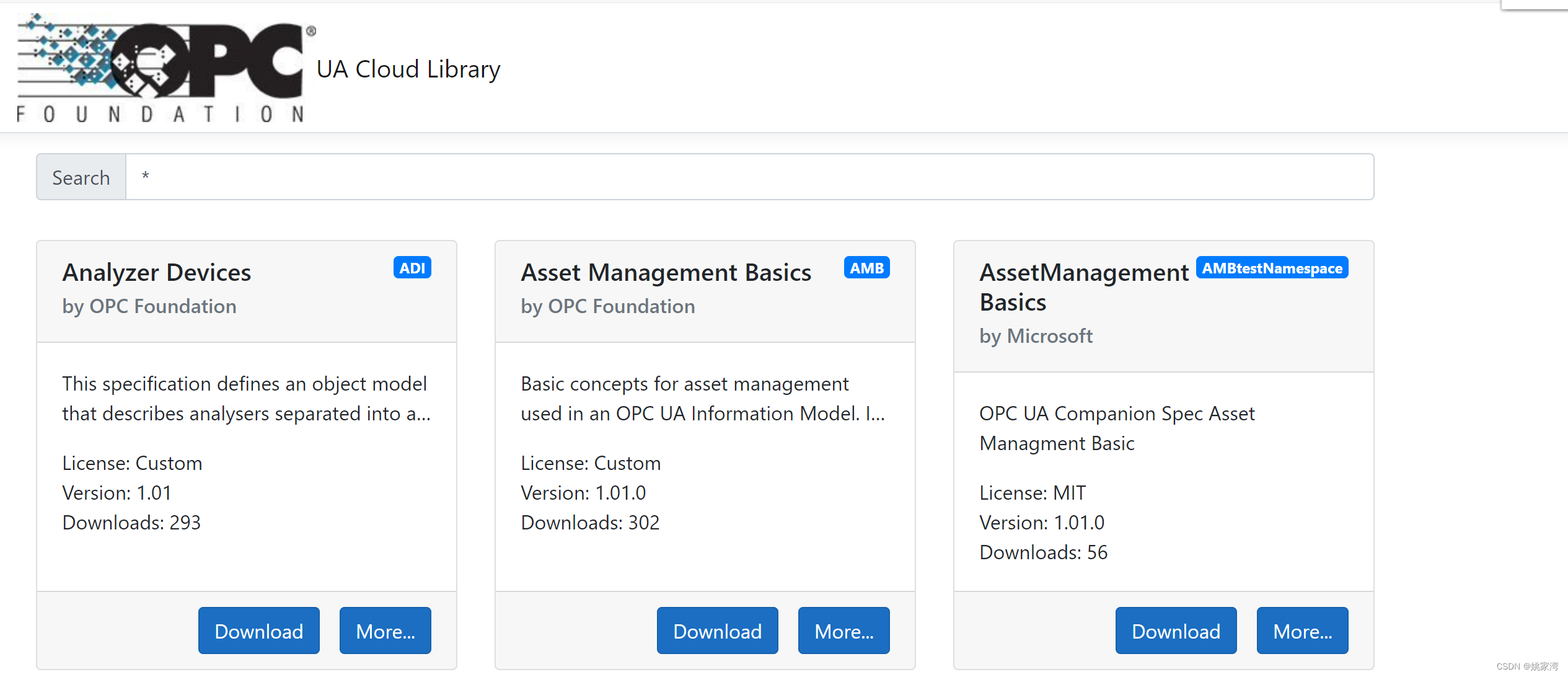Click the AMB namespace badge
Screen dimensions: 1568x677
[x=866, y=268]
